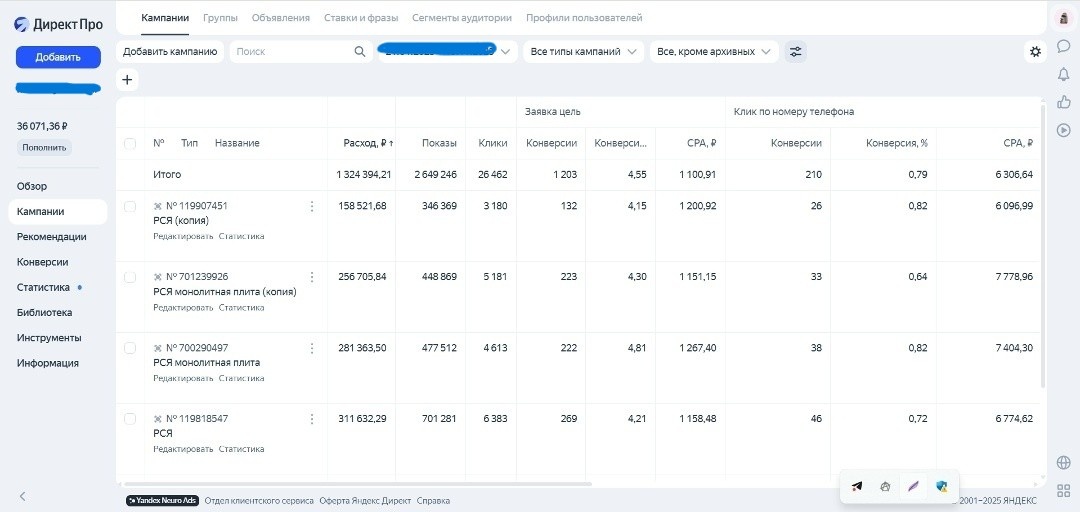
Task: Open the services grid icon
Action: coord(1063,490)
